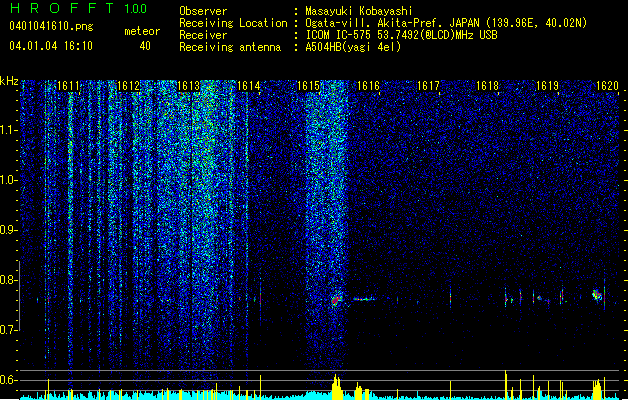Click the 0.9 kHz frequency label
629x400 pixels.
[x=8, y=230]
